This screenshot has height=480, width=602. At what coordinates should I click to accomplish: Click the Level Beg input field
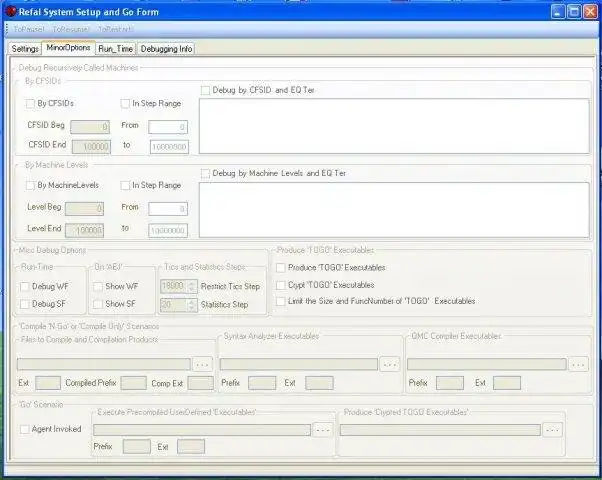point(84,209)
